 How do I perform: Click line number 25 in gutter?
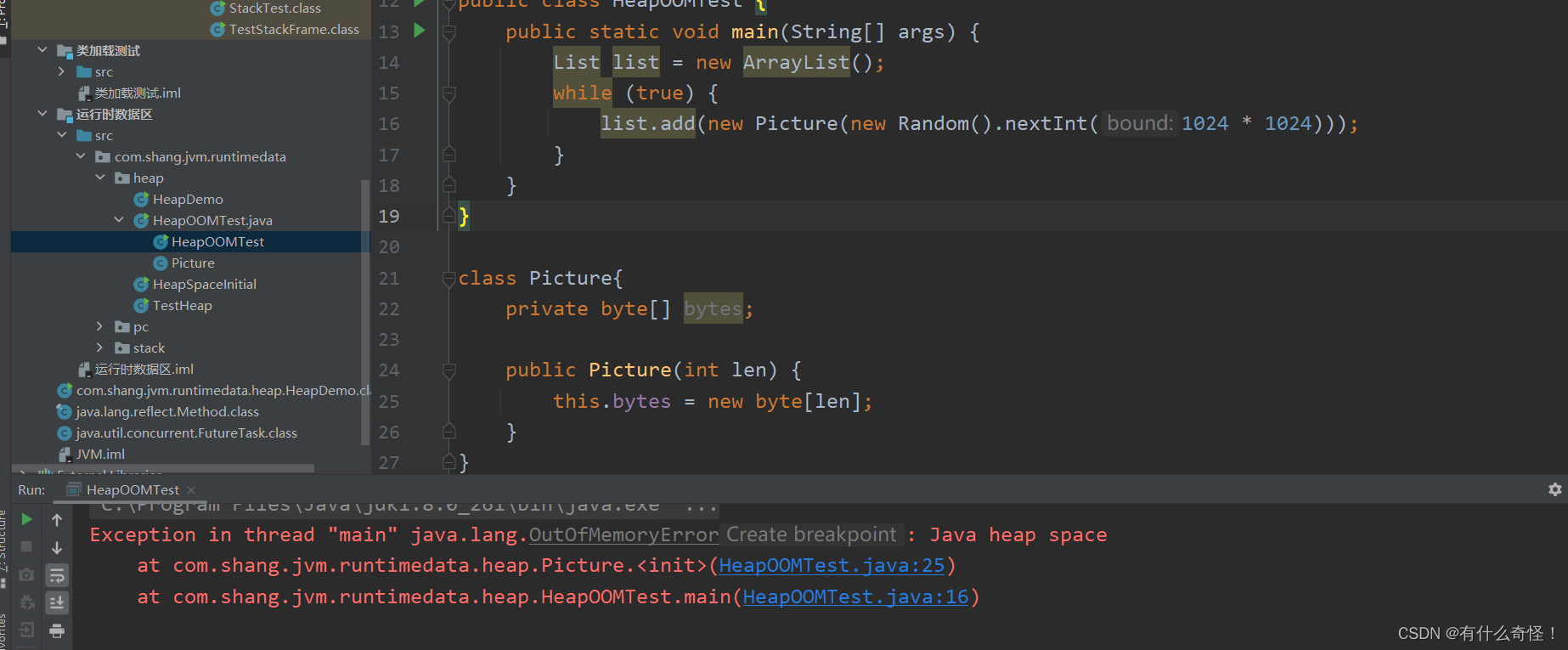coord(389,401)
